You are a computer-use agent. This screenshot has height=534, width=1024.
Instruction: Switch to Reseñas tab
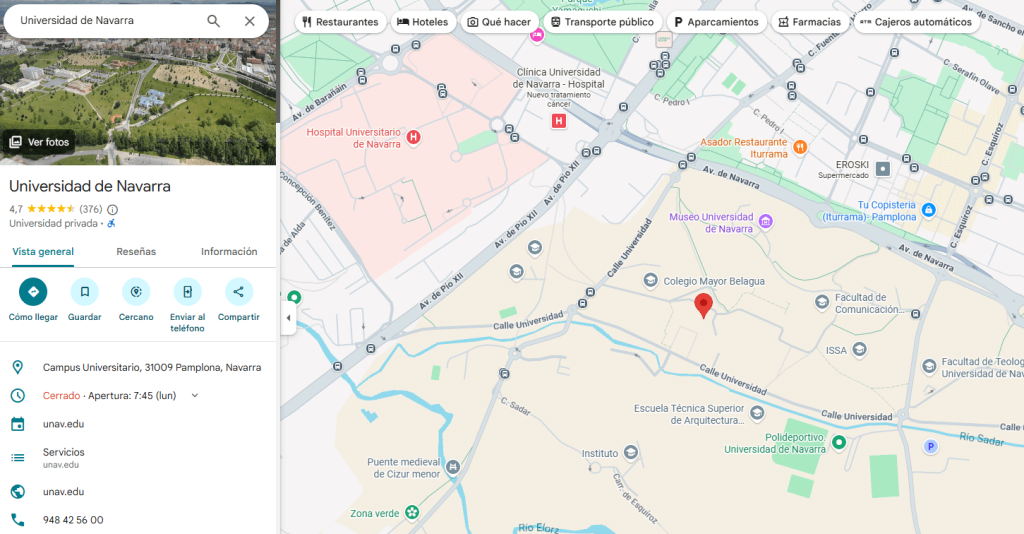click(x=136, y=252)
